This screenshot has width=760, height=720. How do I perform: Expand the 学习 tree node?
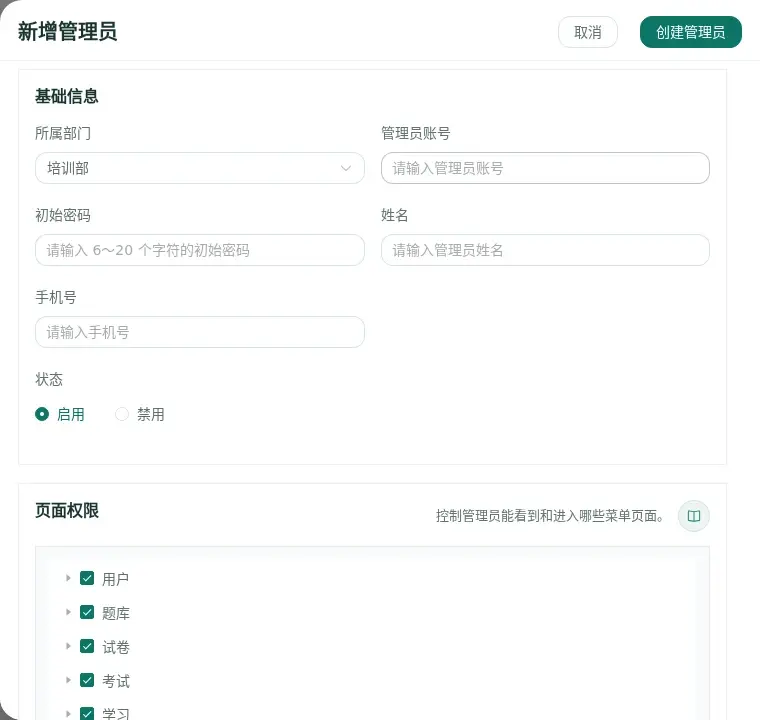68,714
